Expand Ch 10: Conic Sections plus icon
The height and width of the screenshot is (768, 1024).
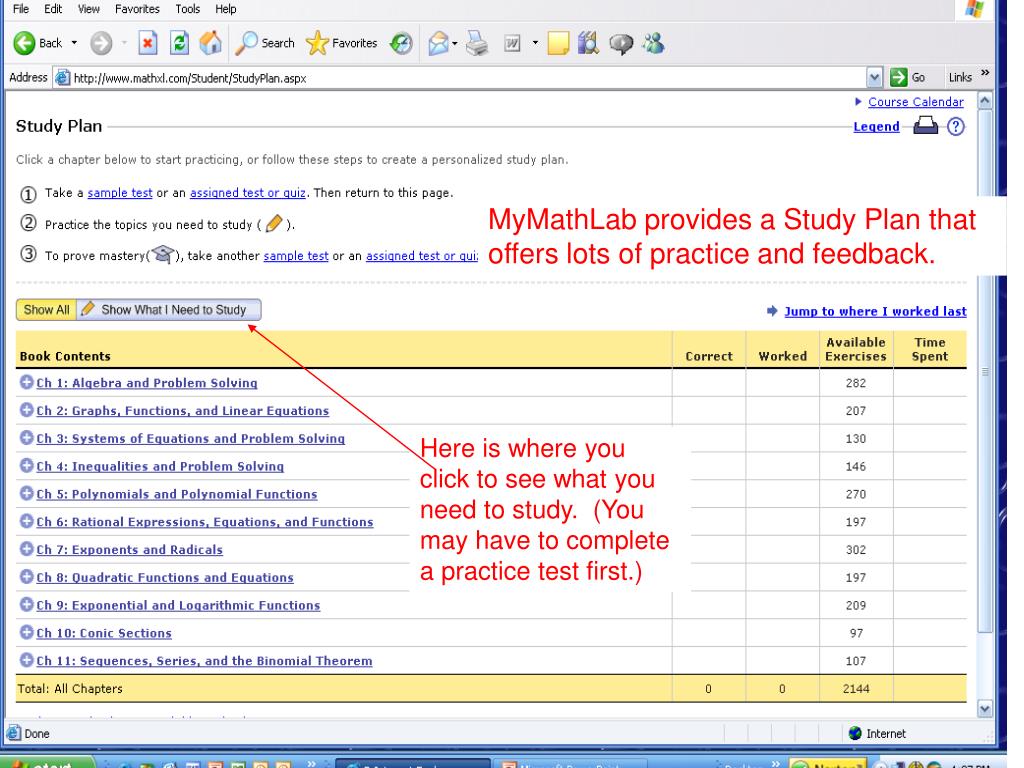coord(26,633)
